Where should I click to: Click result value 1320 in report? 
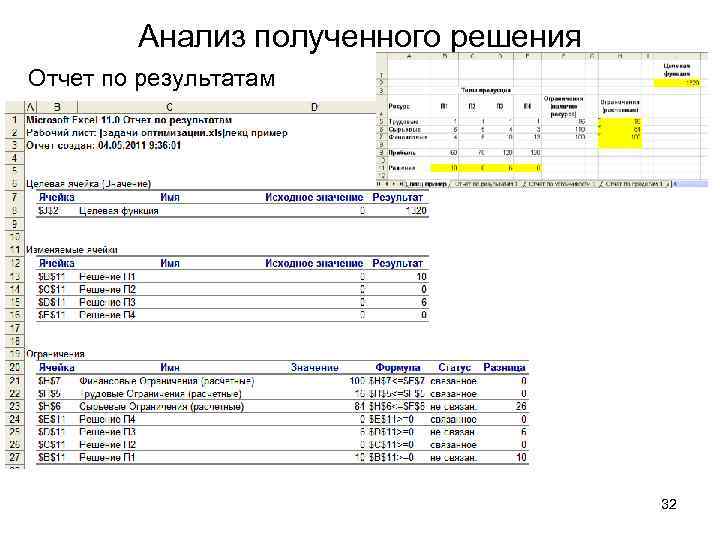pyautogui.click(x=416, y=211)
